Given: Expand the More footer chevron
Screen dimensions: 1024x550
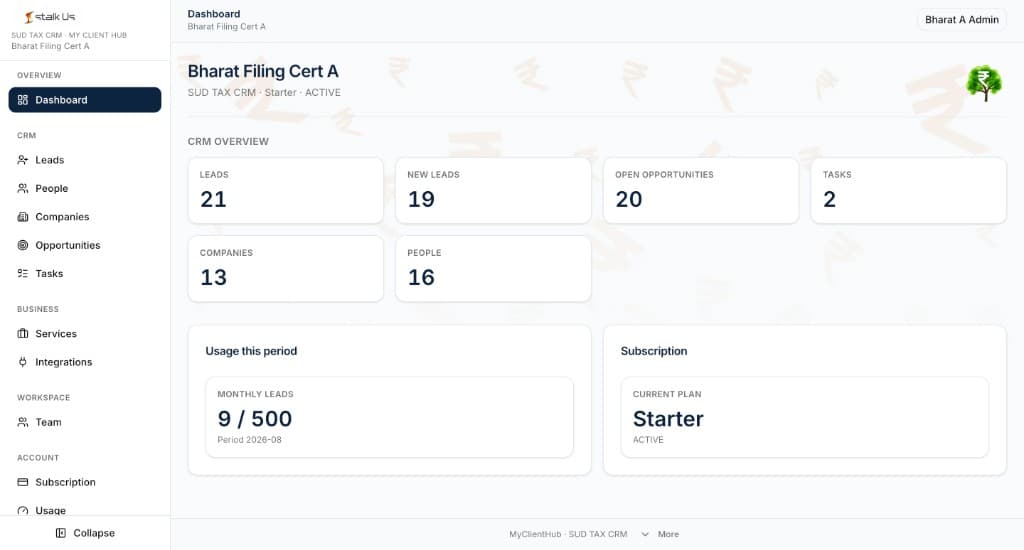Looking at the screenshot, I should click(x=645, y=534).
